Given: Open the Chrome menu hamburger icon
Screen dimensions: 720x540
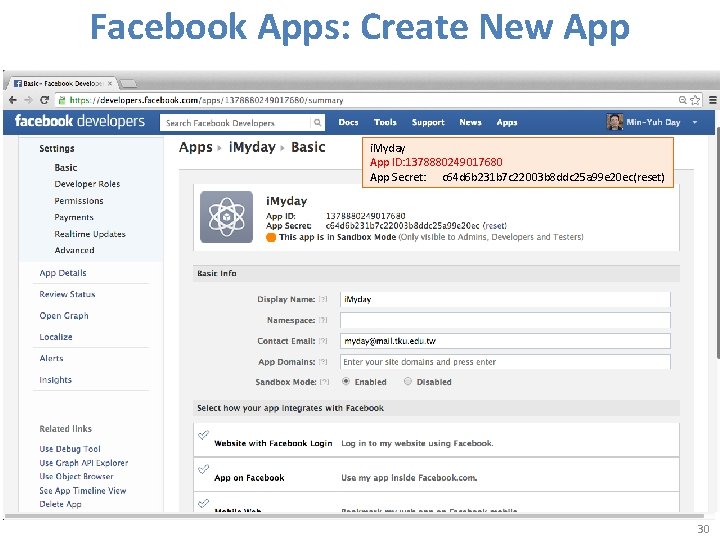Looking at the screenshot, I should click(x=713, y=100).
